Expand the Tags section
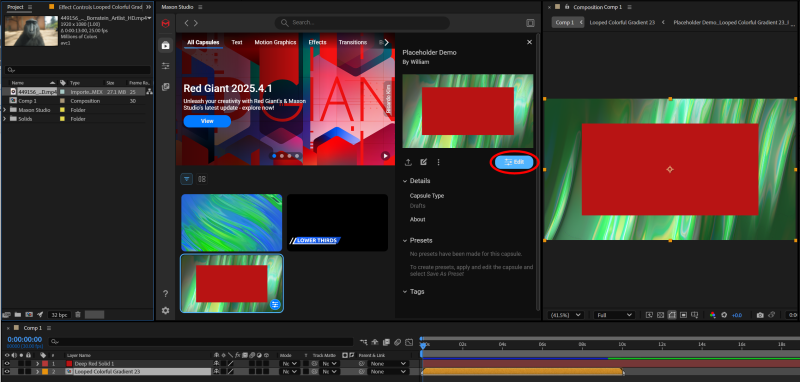 coord(405,292)
